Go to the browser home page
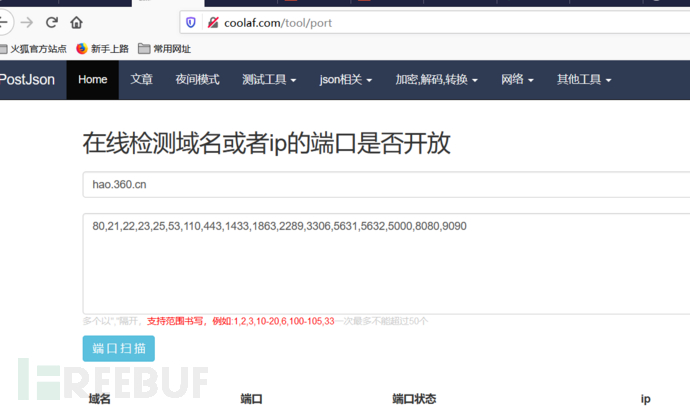 coord(76,22)
